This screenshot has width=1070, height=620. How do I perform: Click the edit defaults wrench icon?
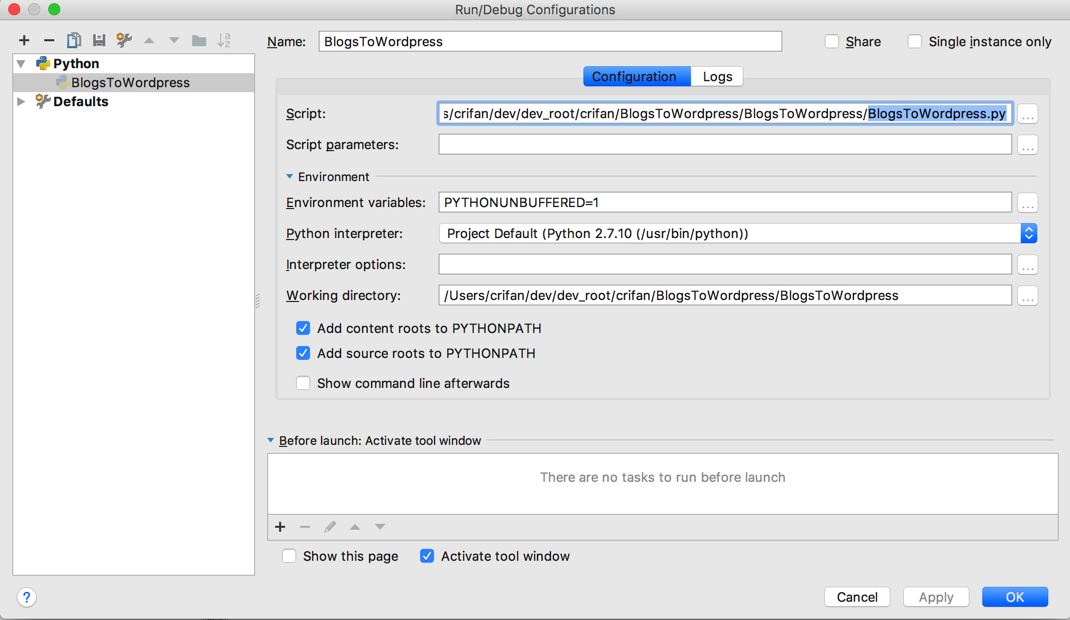124,40
